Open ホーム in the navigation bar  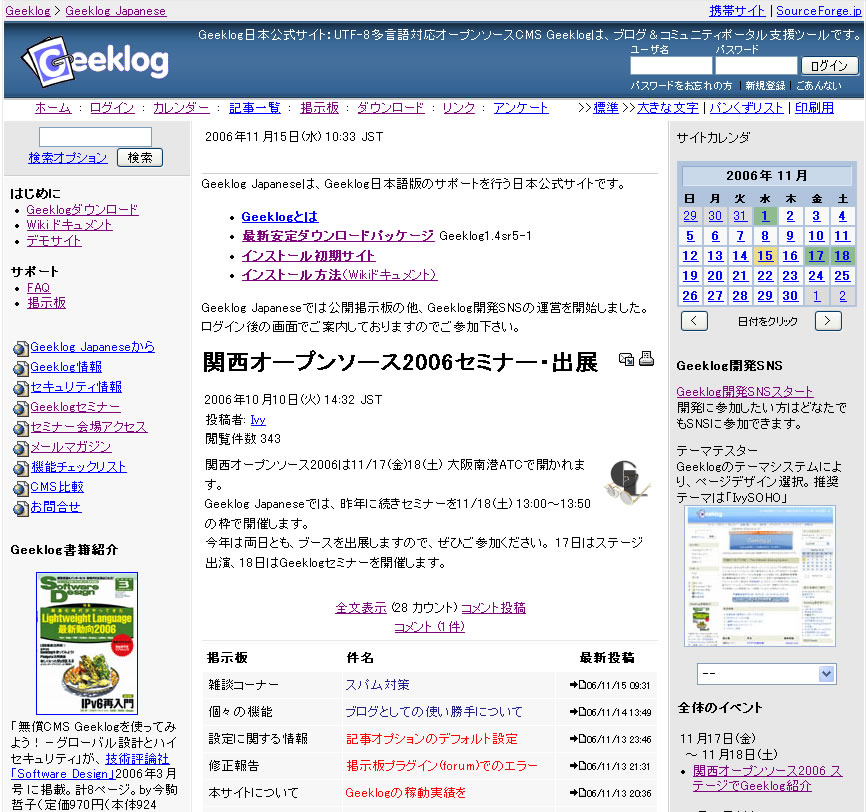pyautogui.click(x=53, y=108)
